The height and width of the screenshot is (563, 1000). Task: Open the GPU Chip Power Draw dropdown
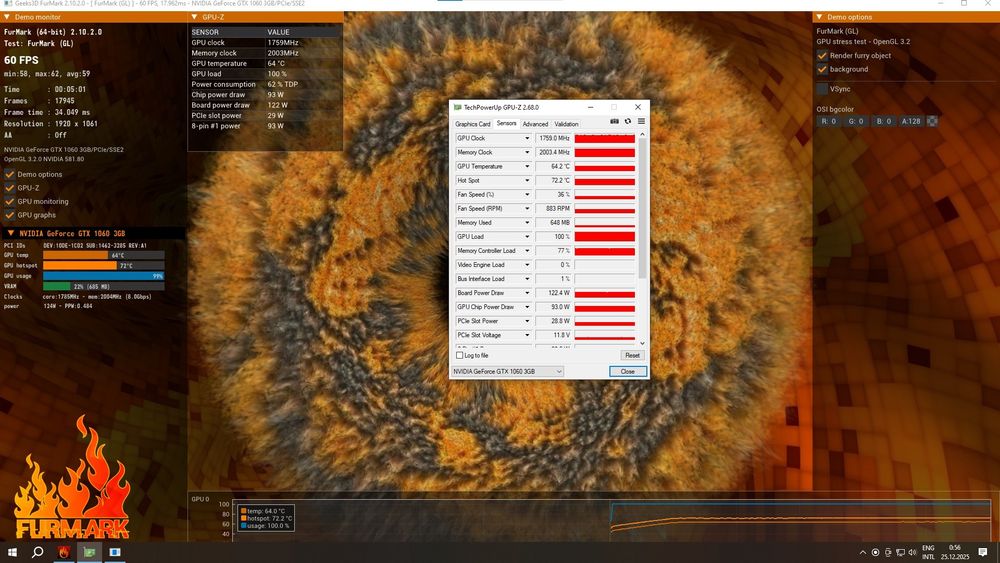point(527,307)
